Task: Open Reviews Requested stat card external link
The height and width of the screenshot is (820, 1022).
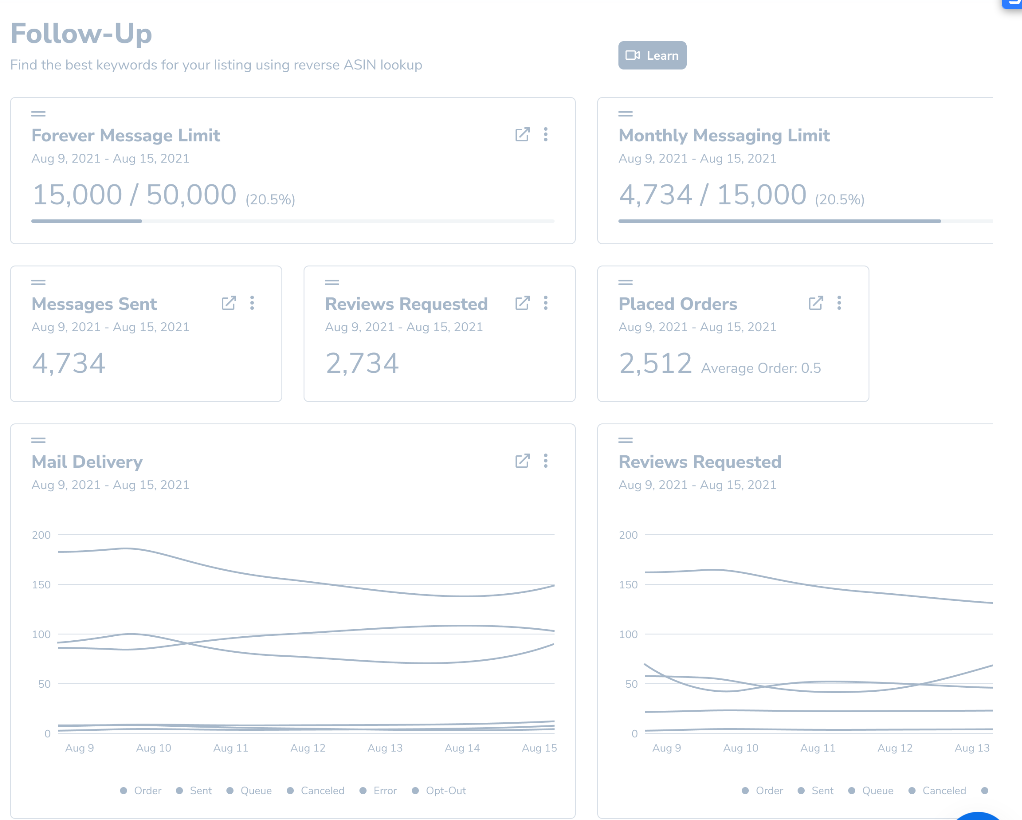Action: coord(522,303)
